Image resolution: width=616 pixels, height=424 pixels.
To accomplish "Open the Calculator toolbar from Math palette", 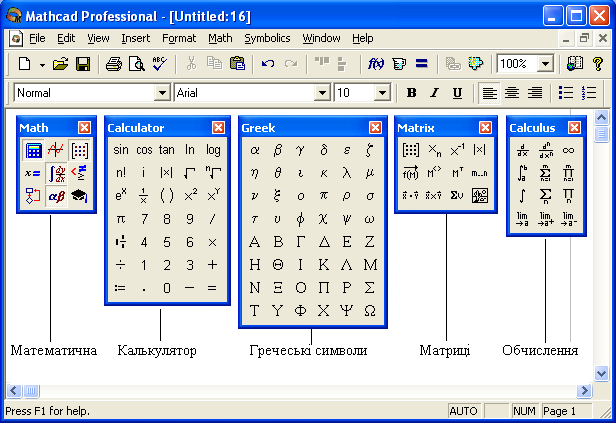I will 33,150.
